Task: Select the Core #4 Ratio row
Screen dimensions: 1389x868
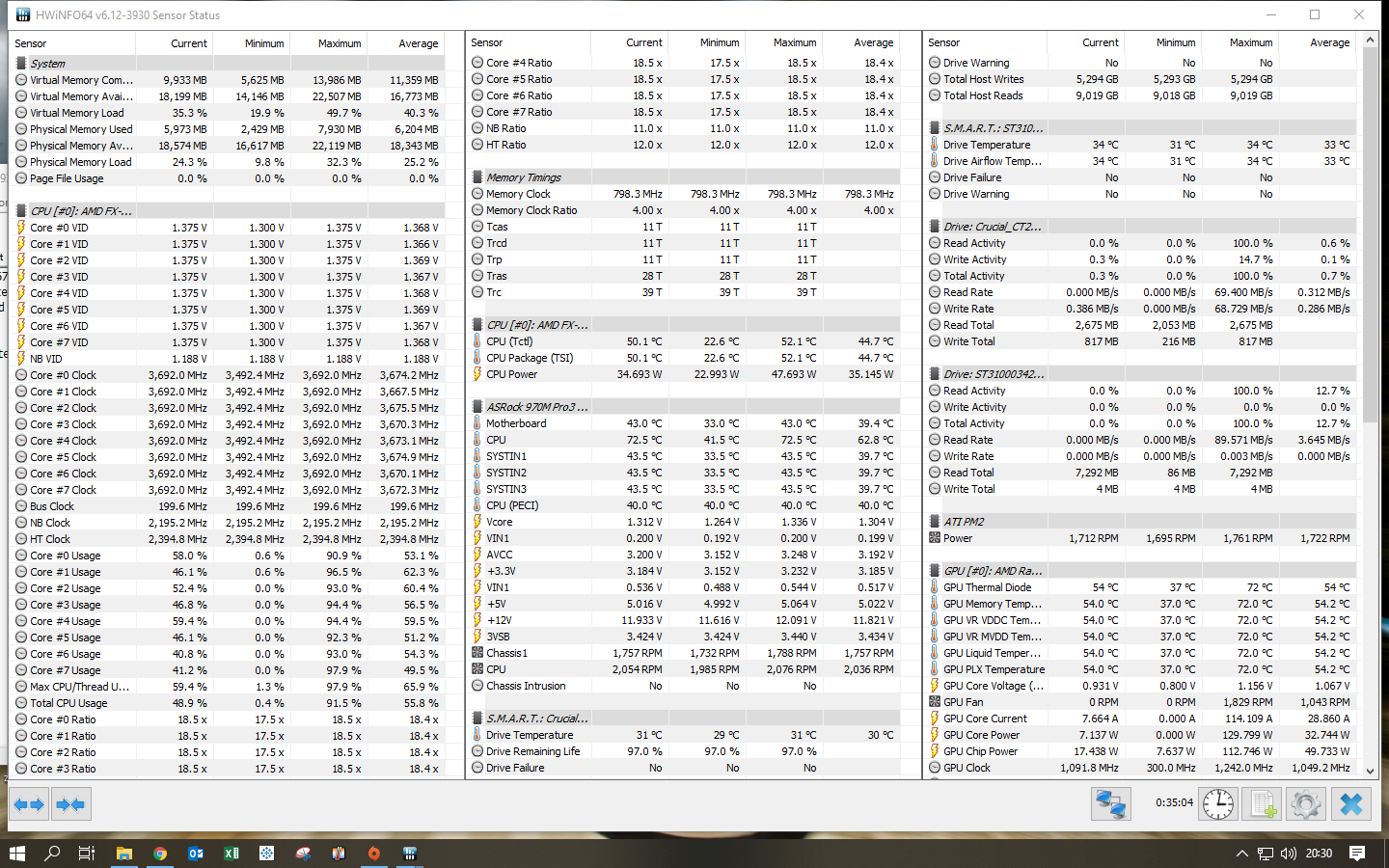Action: click(685, 63)
